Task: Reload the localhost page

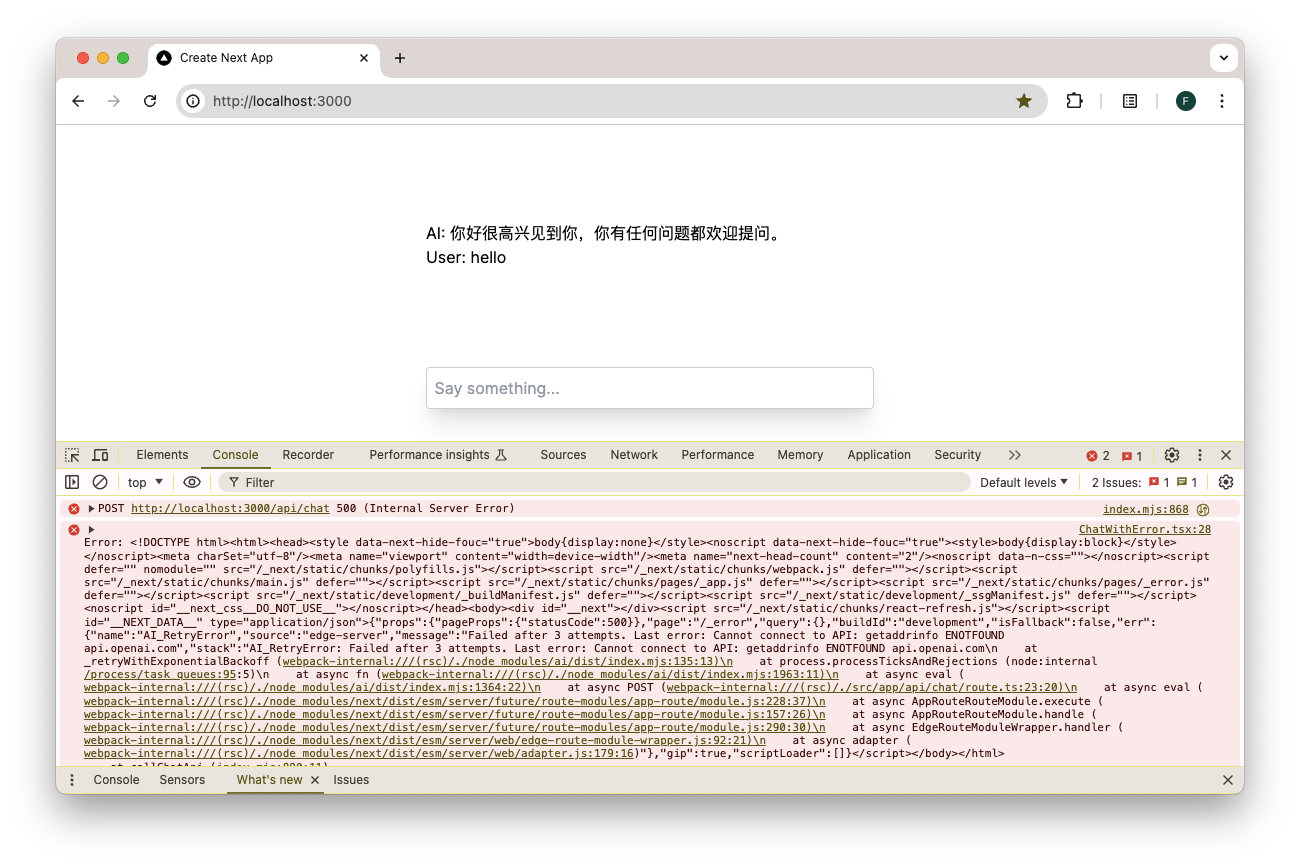Action: coord(150,101)
